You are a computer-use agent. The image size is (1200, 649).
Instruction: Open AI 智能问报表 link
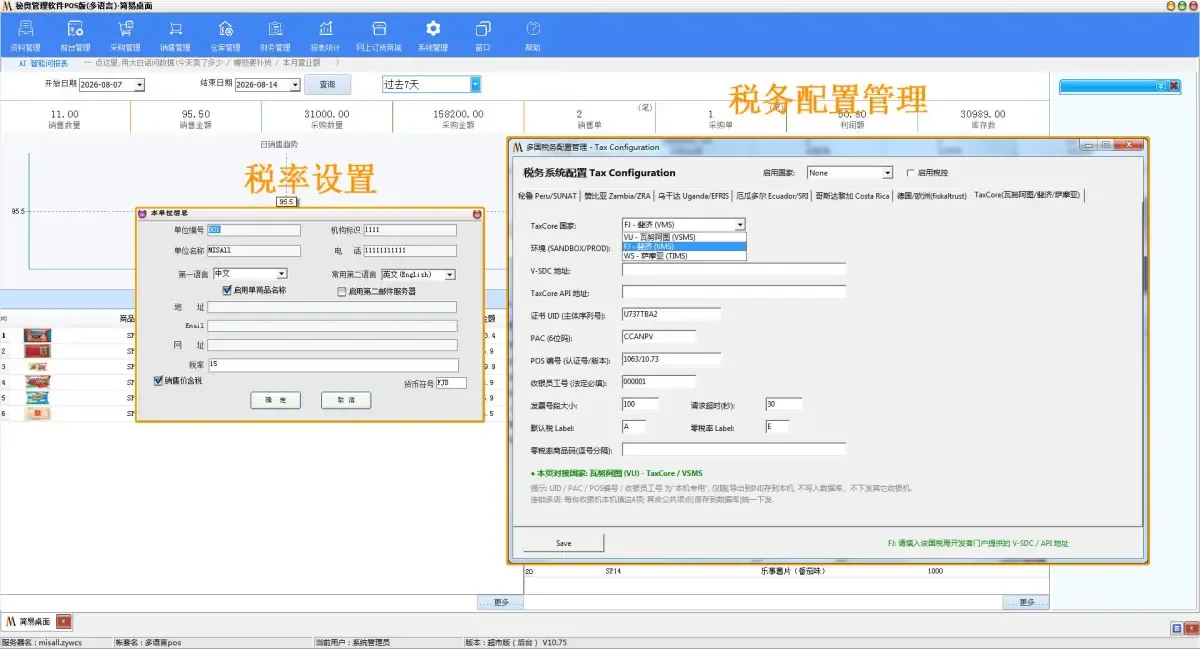tap(44, 63)
